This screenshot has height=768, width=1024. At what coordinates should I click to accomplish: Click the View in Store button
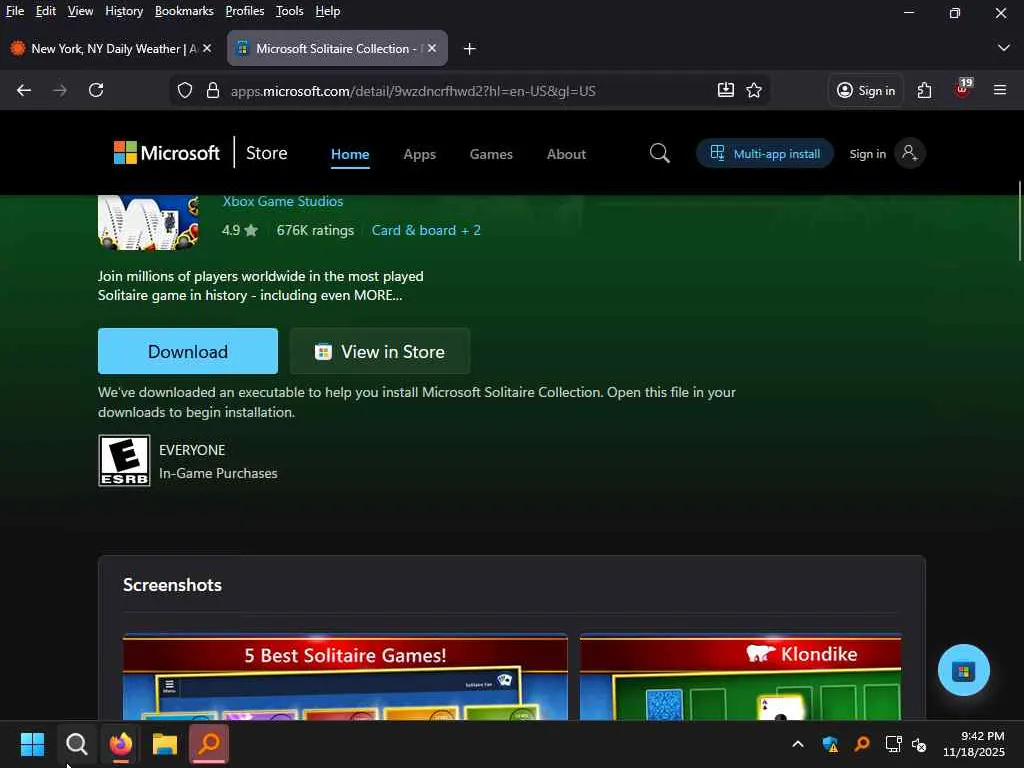pyautogui.click(x=380, y=351)
